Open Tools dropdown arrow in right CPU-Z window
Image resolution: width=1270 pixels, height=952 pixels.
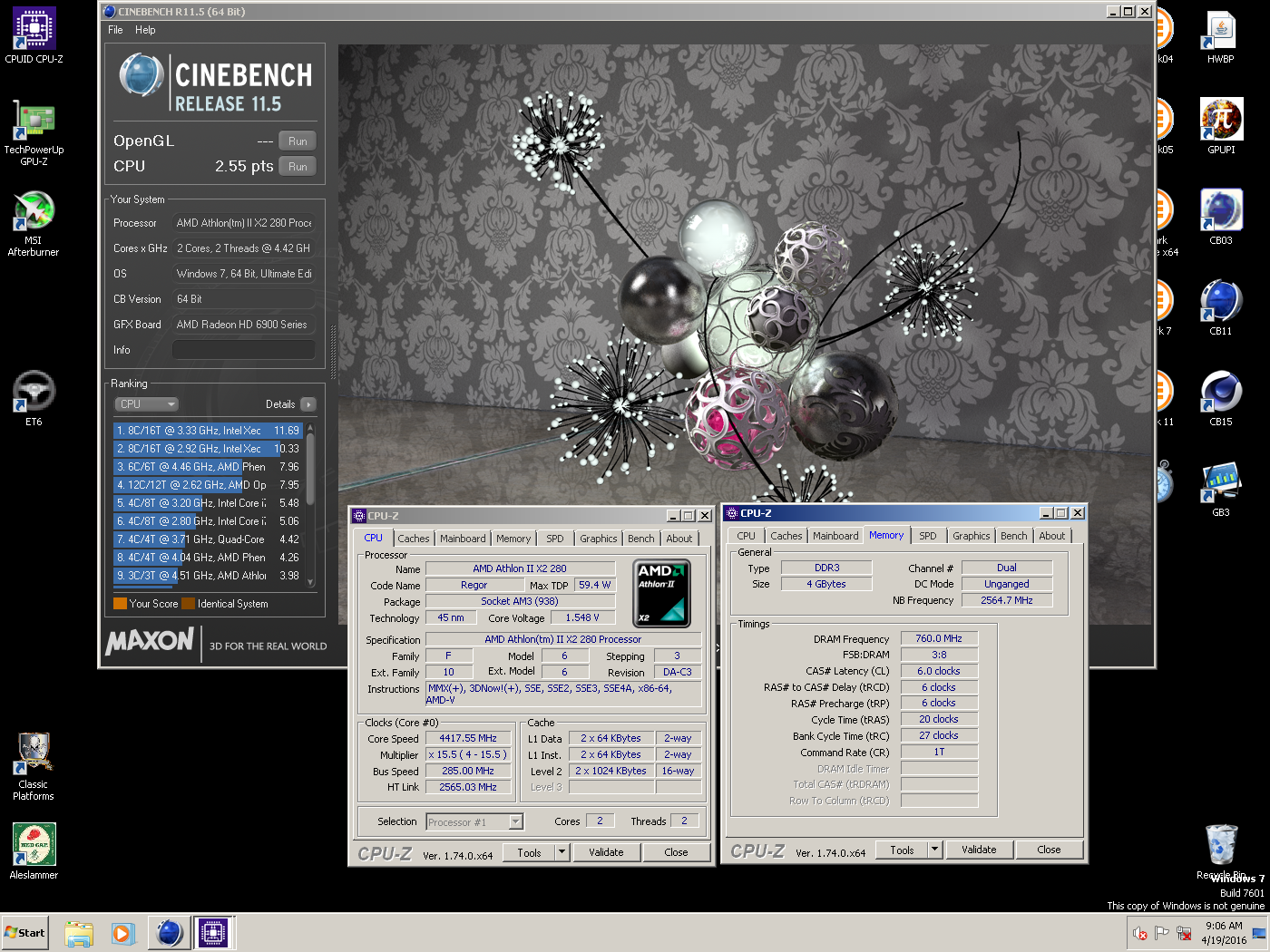935,850
